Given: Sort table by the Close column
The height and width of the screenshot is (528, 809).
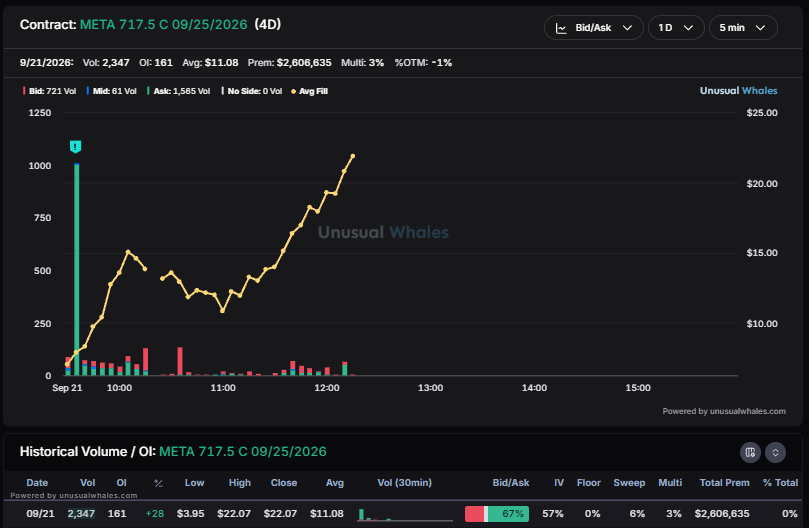Looking at the screenshot, I should coord(284,483).
